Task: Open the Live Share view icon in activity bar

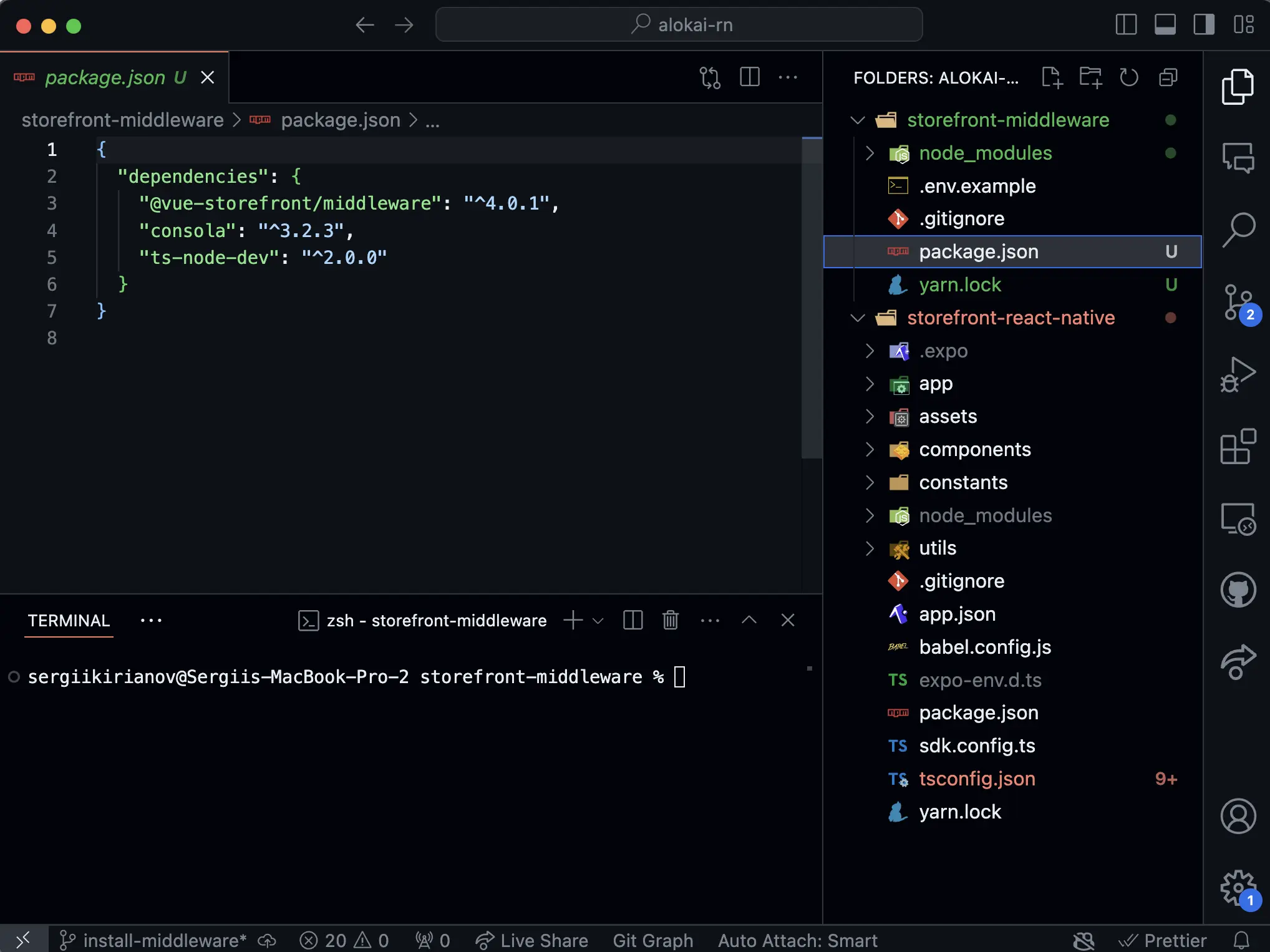Action: pyautogui.click(x=1238, y=661)
